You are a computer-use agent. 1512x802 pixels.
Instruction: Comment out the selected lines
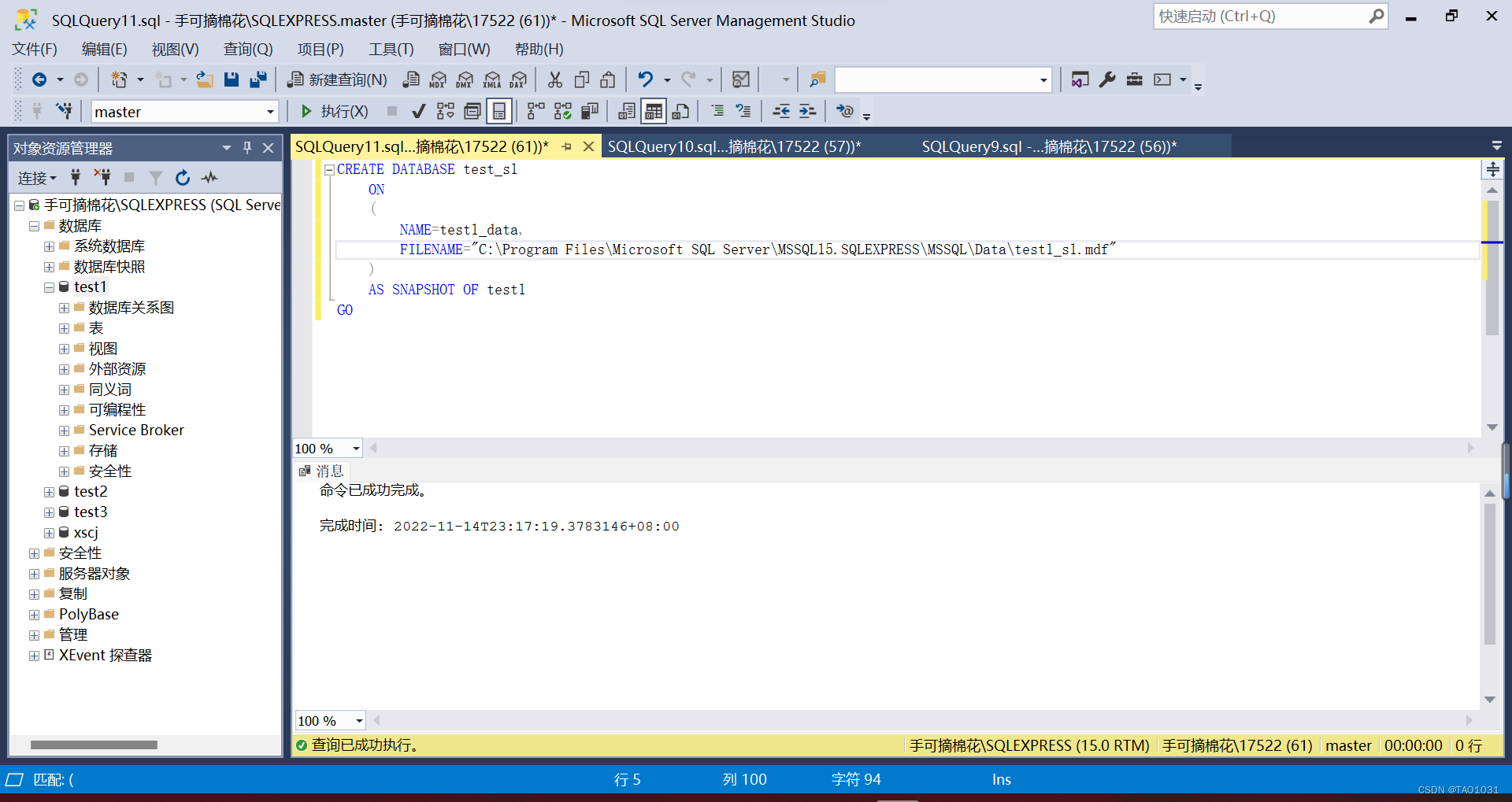717,111
